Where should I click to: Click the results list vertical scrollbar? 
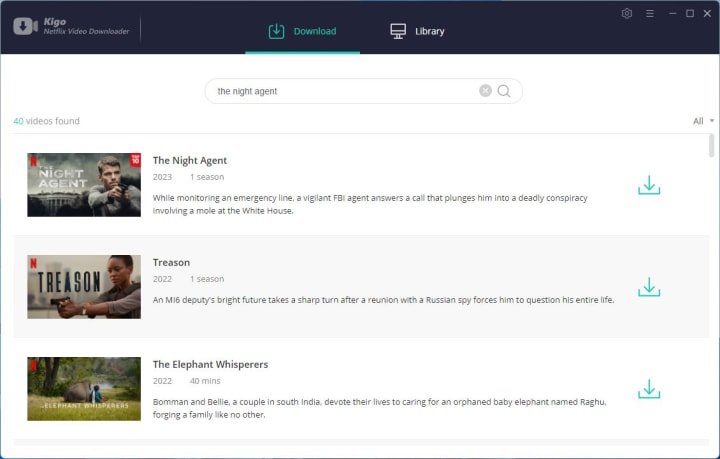[x=711, y=146]
